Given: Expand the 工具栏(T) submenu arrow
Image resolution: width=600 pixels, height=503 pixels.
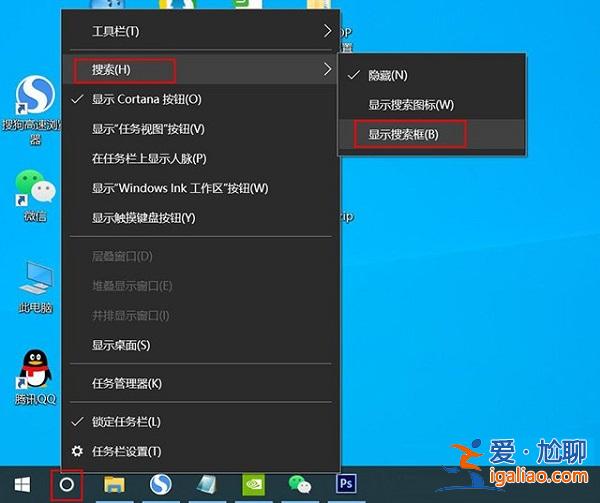Looking at the screenshot, I should pyautogui.click(x=327, y=31).
